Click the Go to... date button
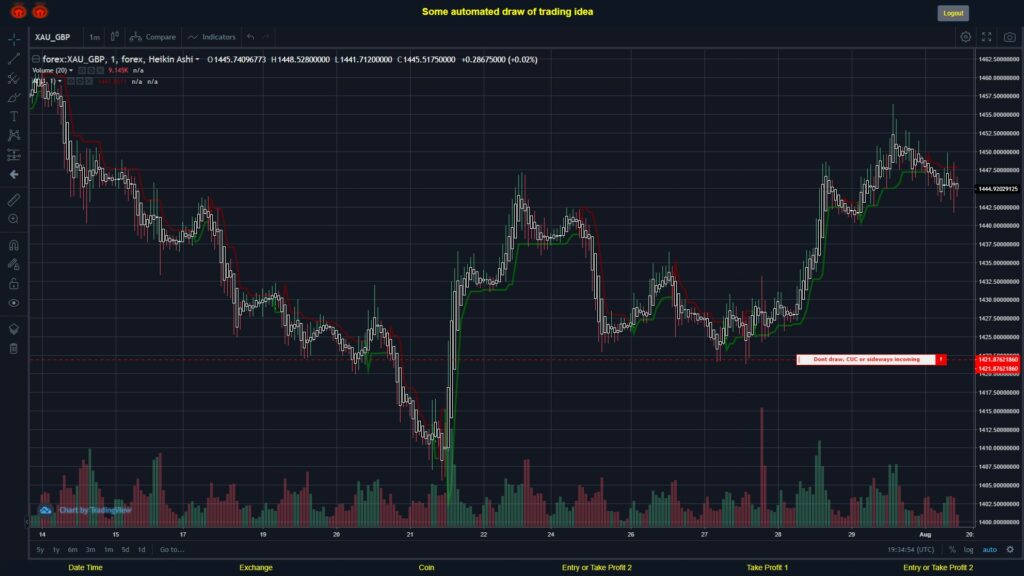Viewport: 1024px width, 576px height. pyautogui.click(x=172, y=550)
